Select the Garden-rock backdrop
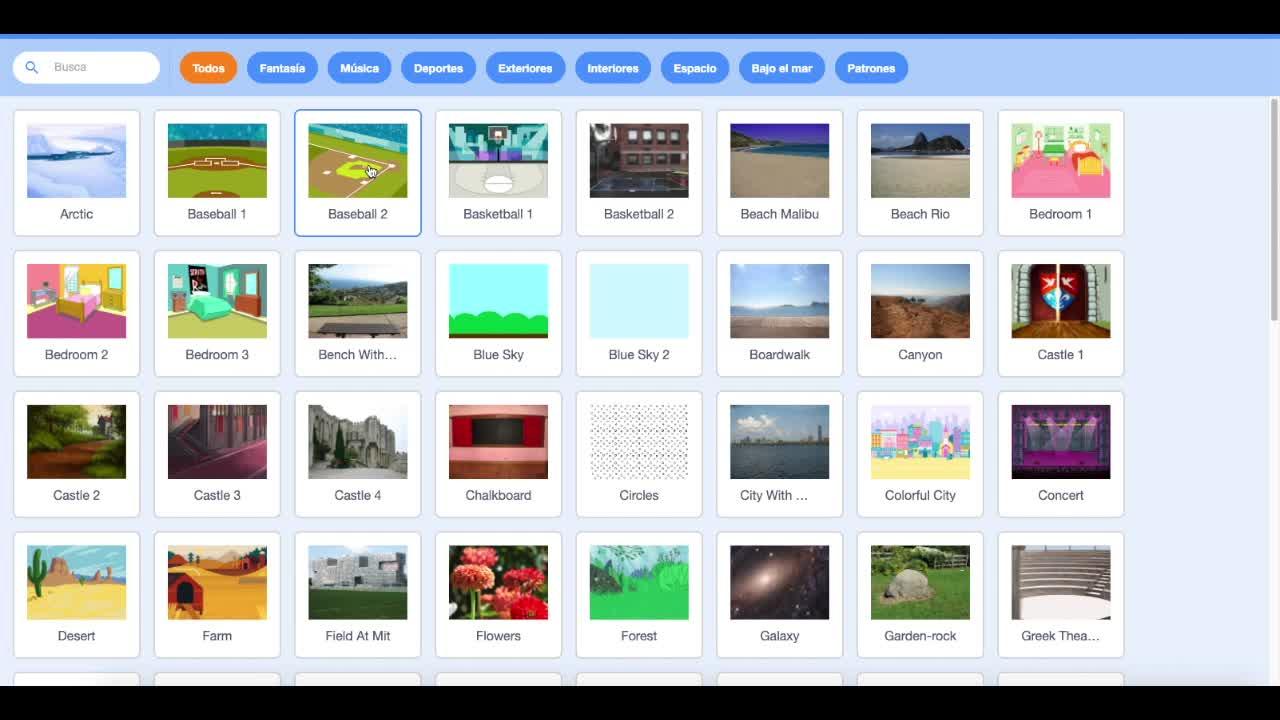Viewport: 1280px width, 720px height. coord(920,595)
